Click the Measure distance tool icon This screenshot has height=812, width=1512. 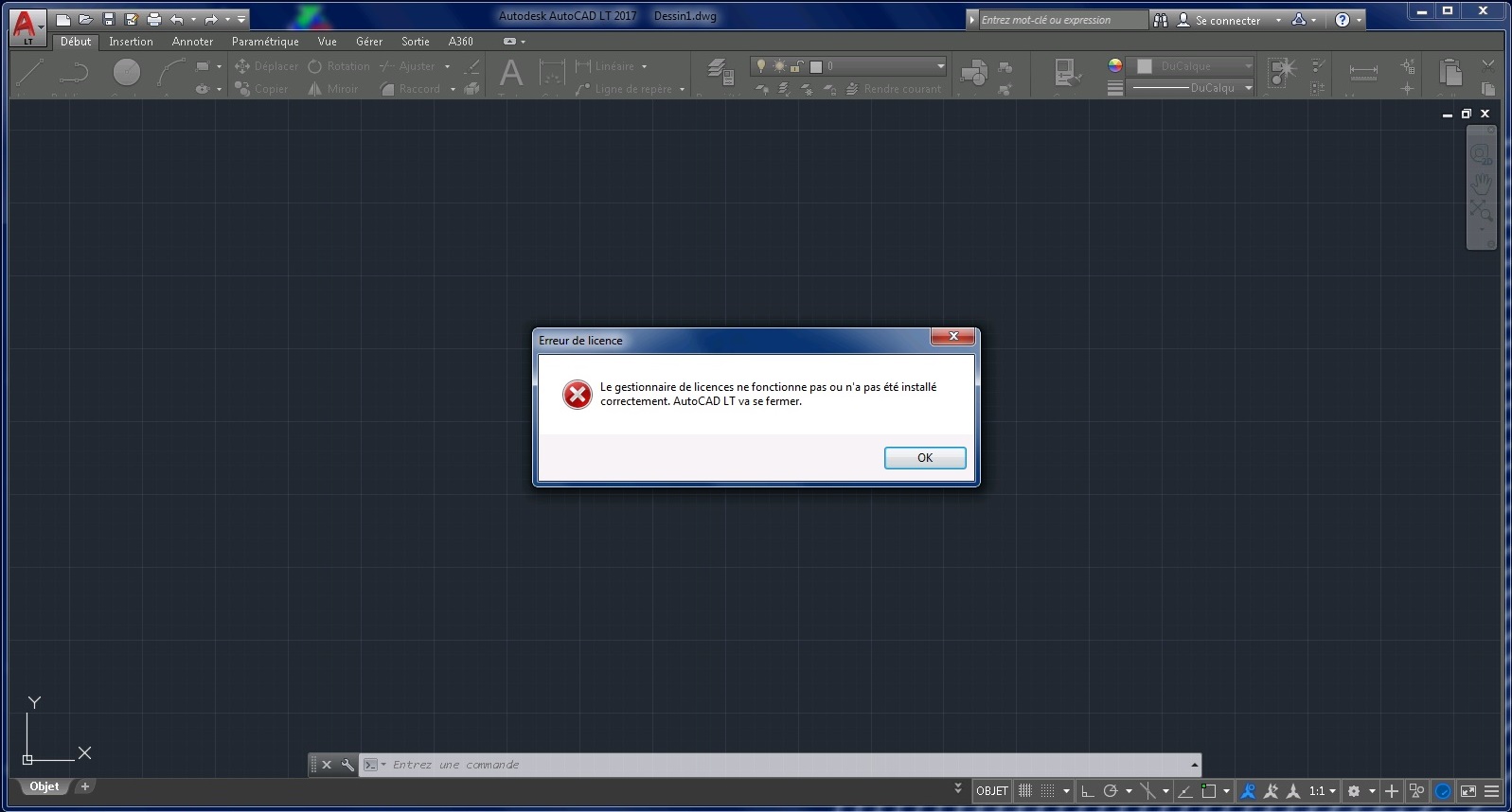1363,72
